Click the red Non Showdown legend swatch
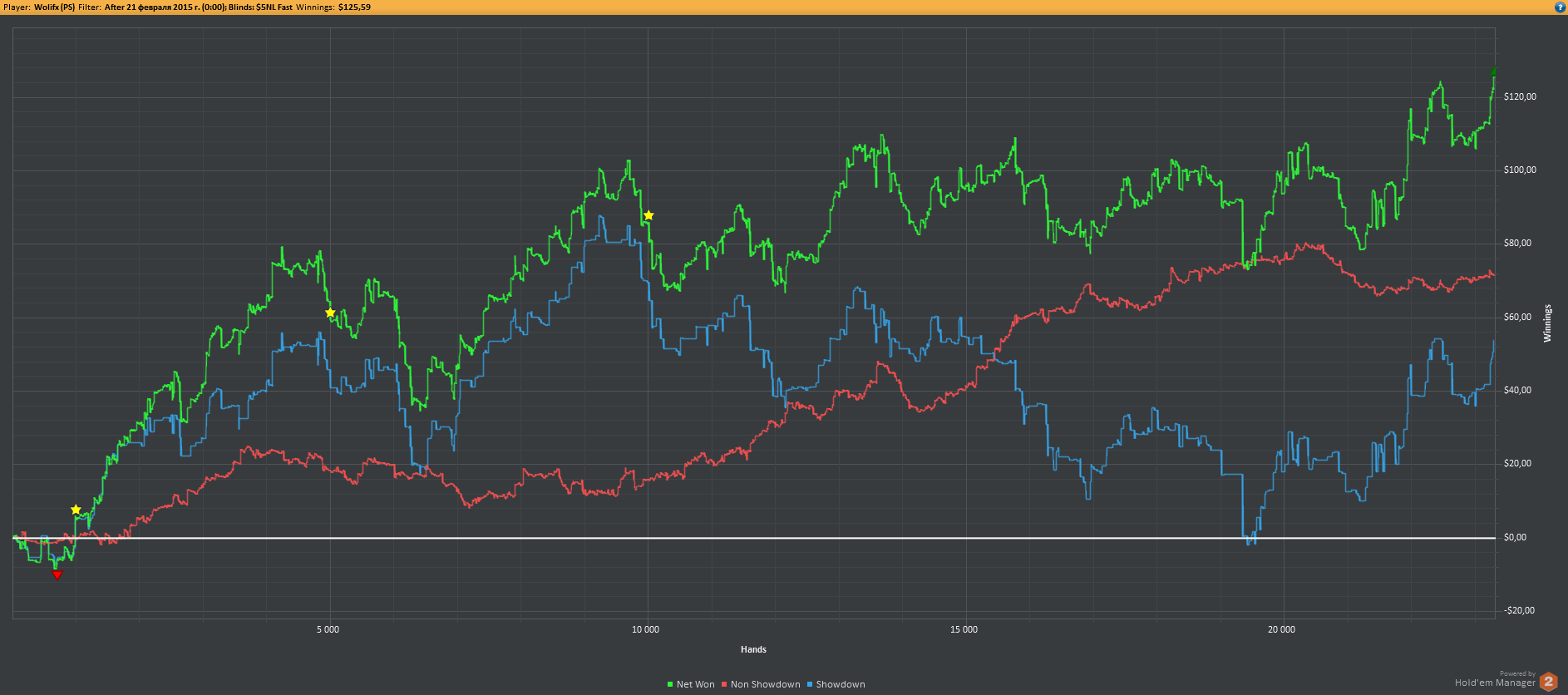Viewport: 1568px width, 695px height. (x=724, y=684)
